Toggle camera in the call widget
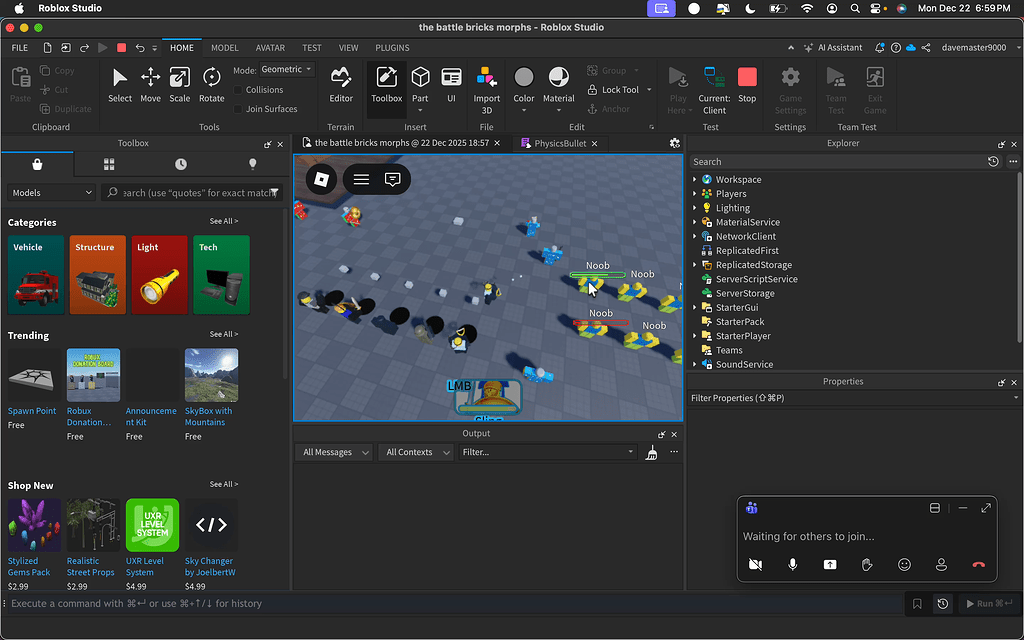This screenshot has width=1024, height=640. (755, 565)
